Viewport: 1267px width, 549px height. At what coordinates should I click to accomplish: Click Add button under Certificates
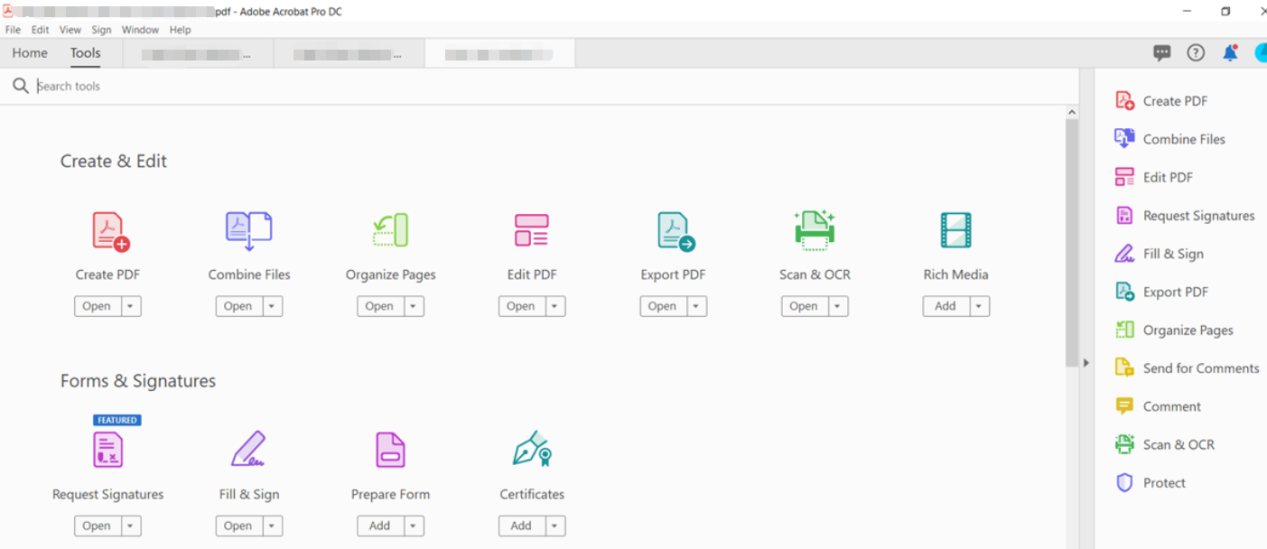pyautogui.click(x=521, y=526)
